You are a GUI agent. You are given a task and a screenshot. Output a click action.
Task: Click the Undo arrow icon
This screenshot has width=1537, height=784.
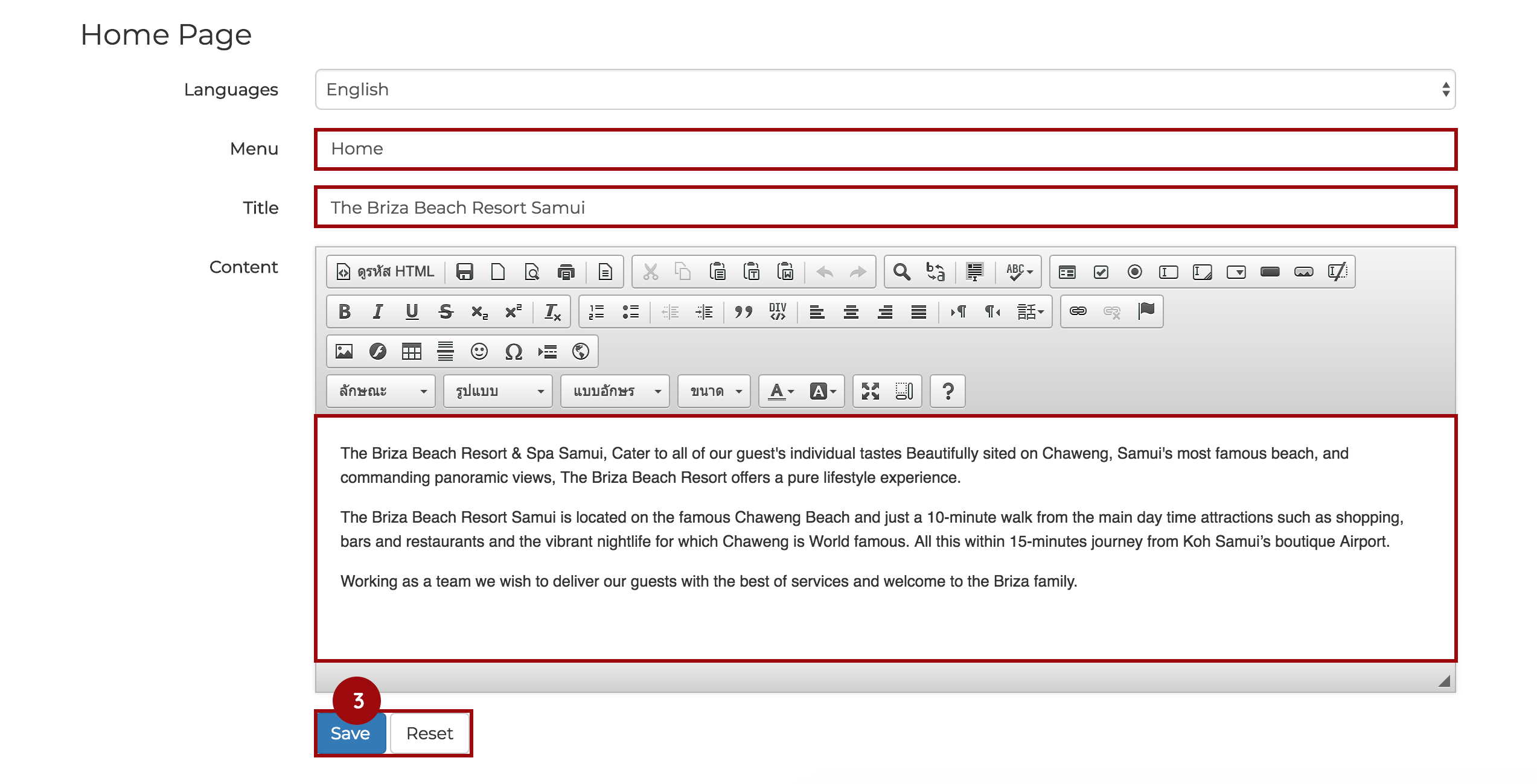click(824, 272)
